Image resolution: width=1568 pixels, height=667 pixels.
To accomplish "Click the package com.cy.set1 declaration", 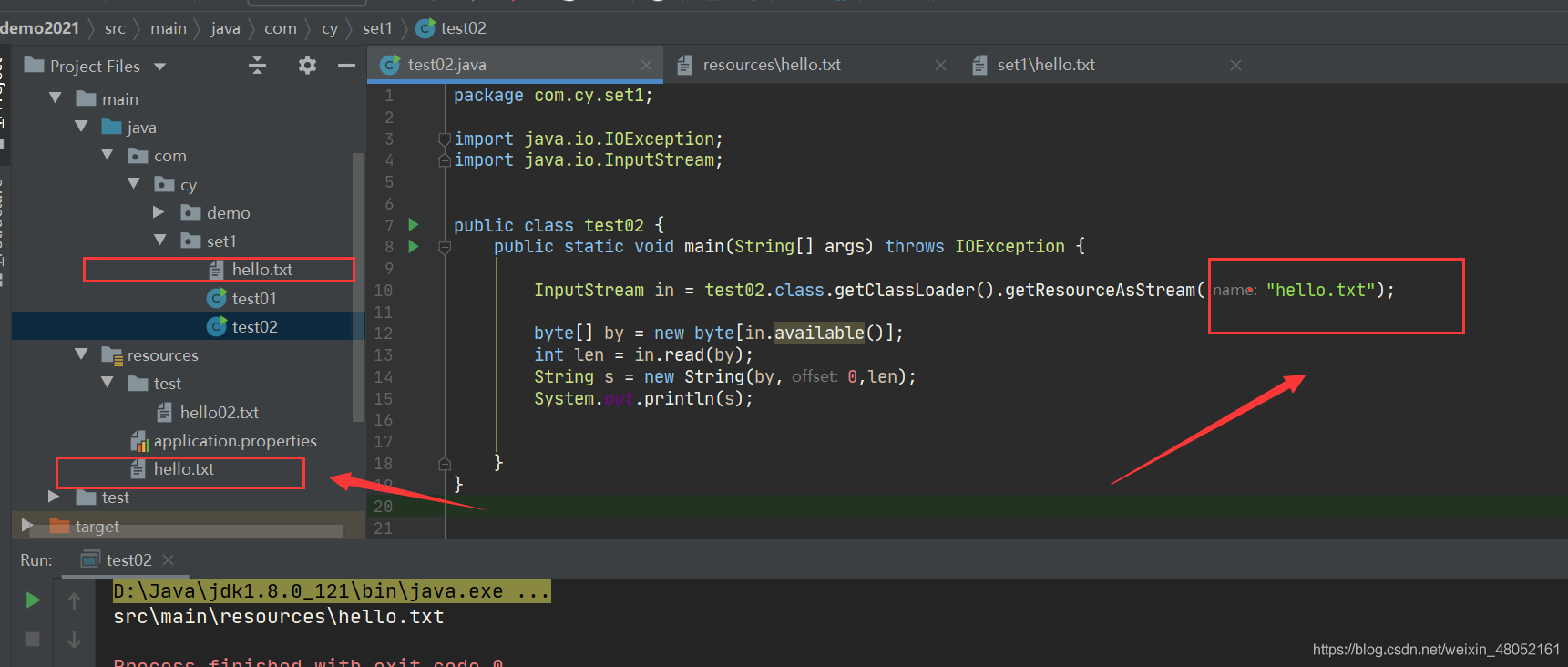I will point(553,95).
